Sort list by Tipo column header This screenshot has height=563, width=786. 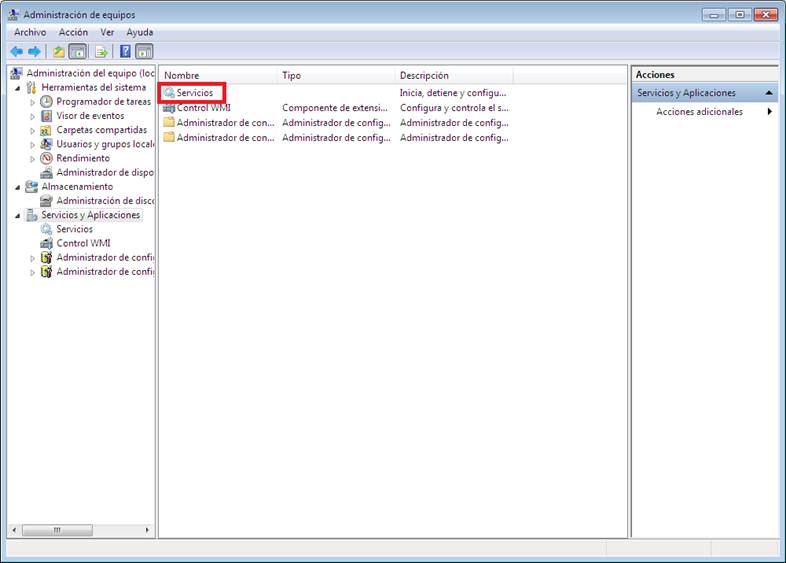pos(336,75)
